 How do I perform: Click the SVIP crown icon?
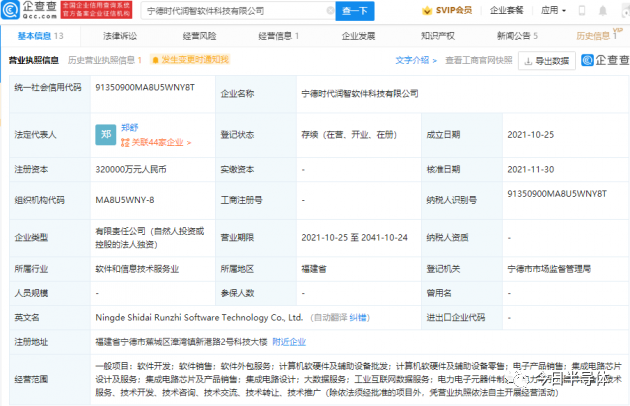click(427, 10)
